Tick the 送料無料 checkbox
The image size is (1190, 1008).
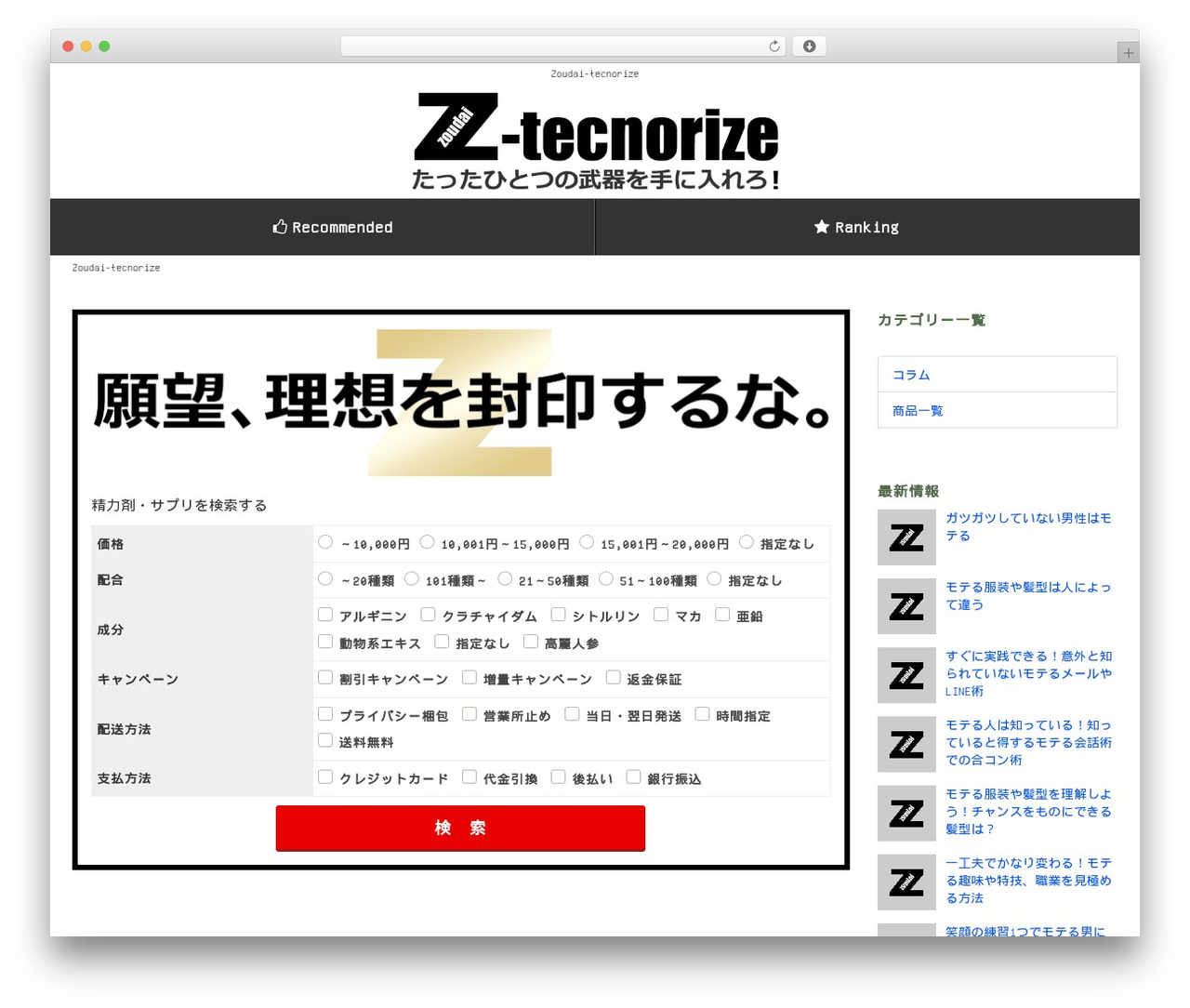325,741
